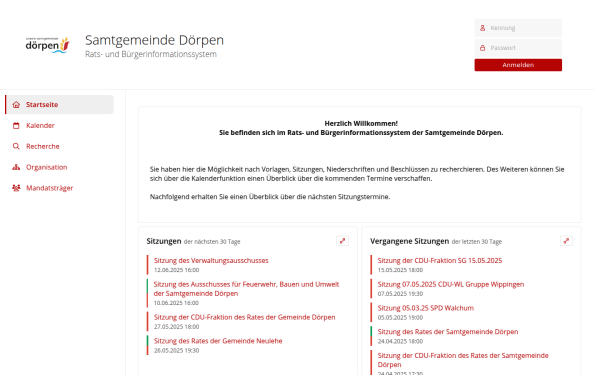The height and width of the screenshot is (375, 600).
Task: Click the Vergangene Sitzungen heading
Action: click(x=409, y=241)
